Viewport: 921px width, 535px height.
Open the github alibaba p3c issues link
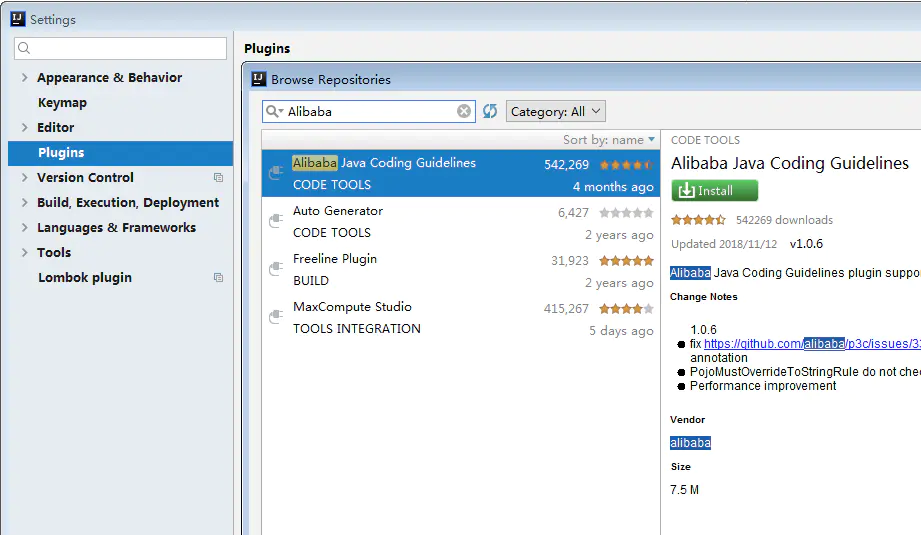812,344
